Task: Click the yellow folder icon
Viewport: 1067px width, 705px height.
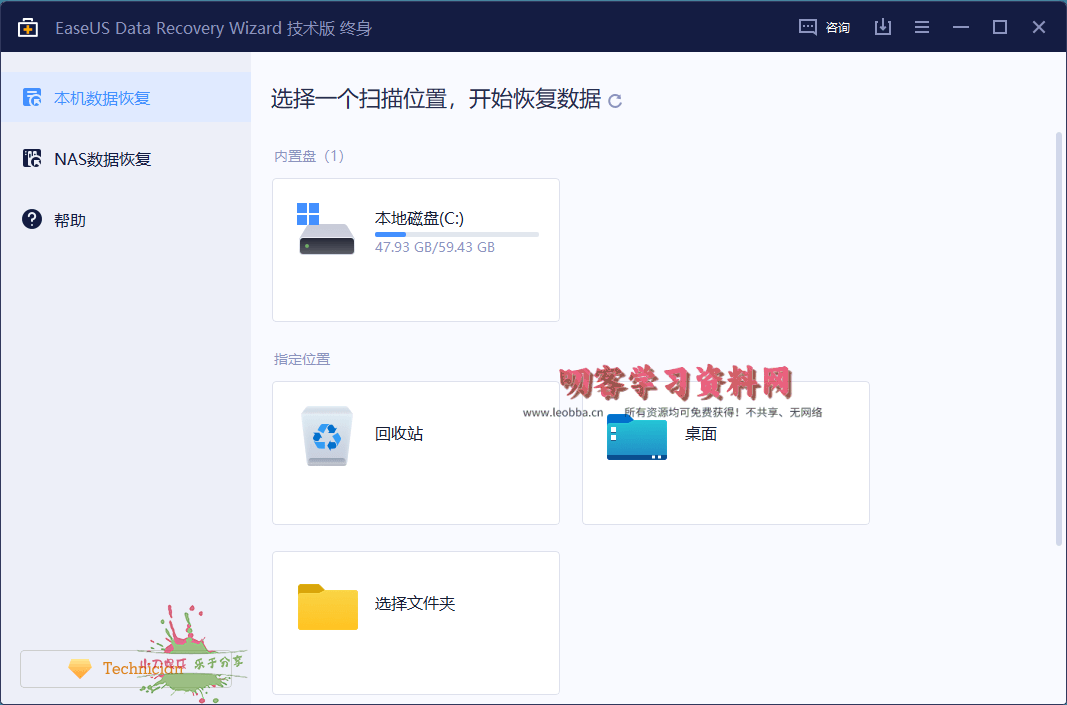Action: coord(328,607)
